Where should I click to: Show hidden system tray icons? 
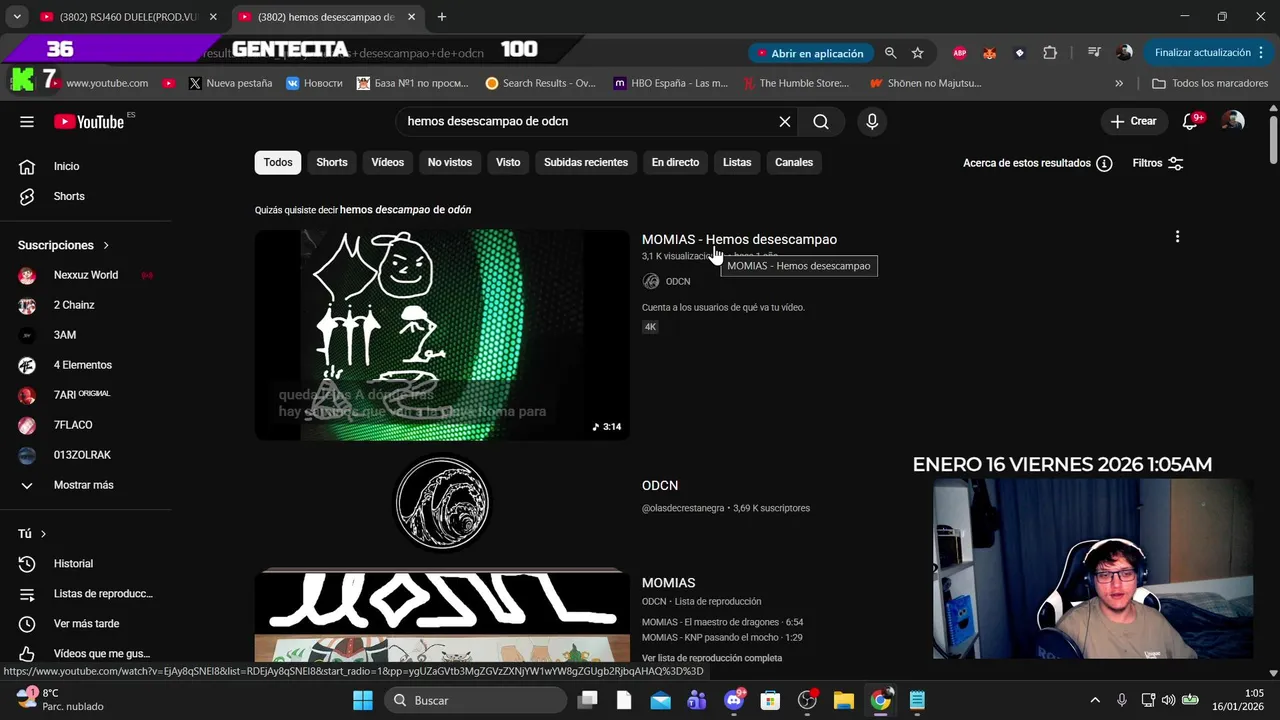tap(1095, 700)
